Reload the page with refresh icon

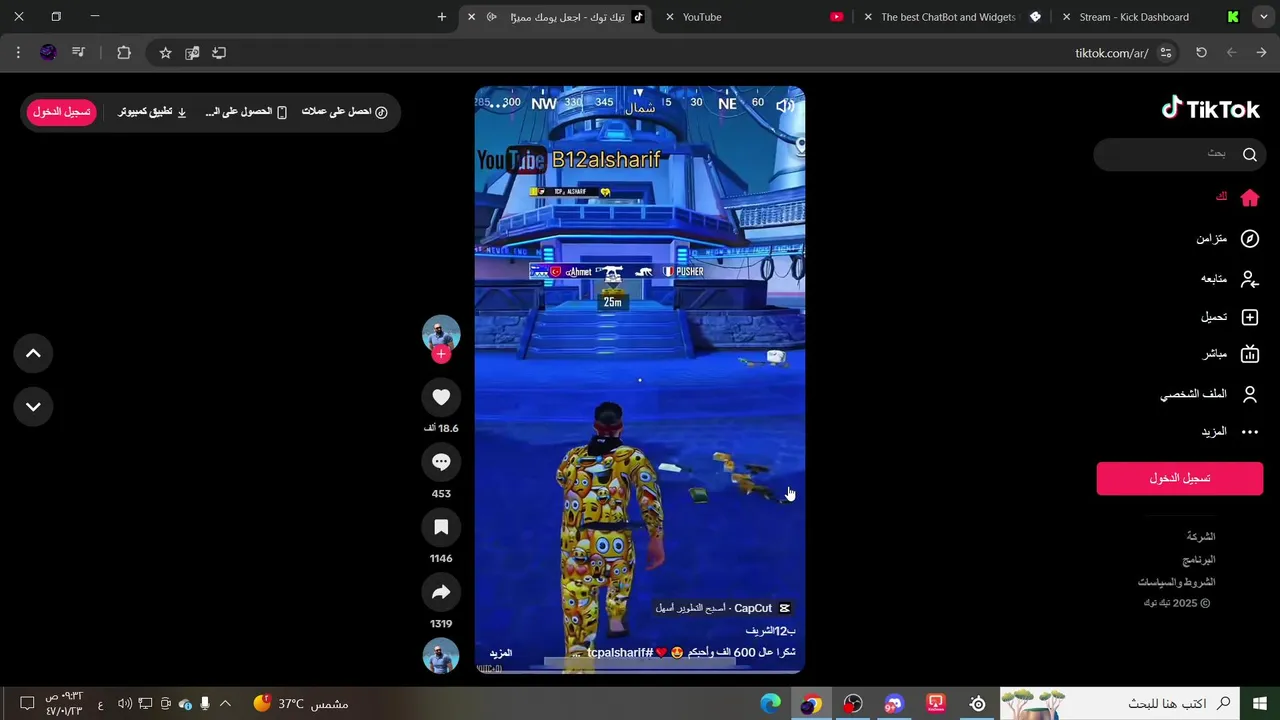coord(1201,53)
